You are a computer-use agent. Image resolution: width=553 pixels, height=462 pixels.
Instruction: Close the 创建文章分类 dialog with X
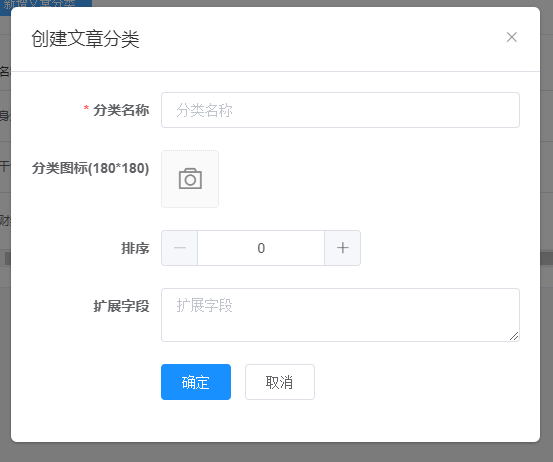pyautogui.click(x=511, y=37)
